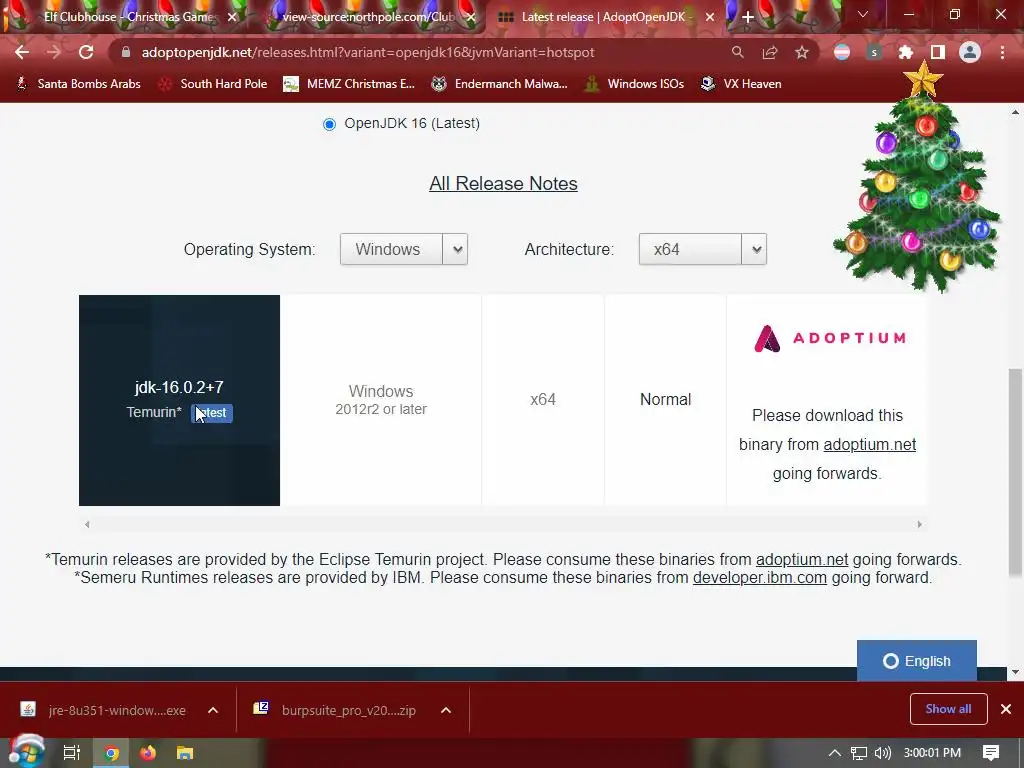Open File Explorer from the taskbar
Image resolution: width=1024 pixels, height=768 pixels.
(x=185, y=753)
